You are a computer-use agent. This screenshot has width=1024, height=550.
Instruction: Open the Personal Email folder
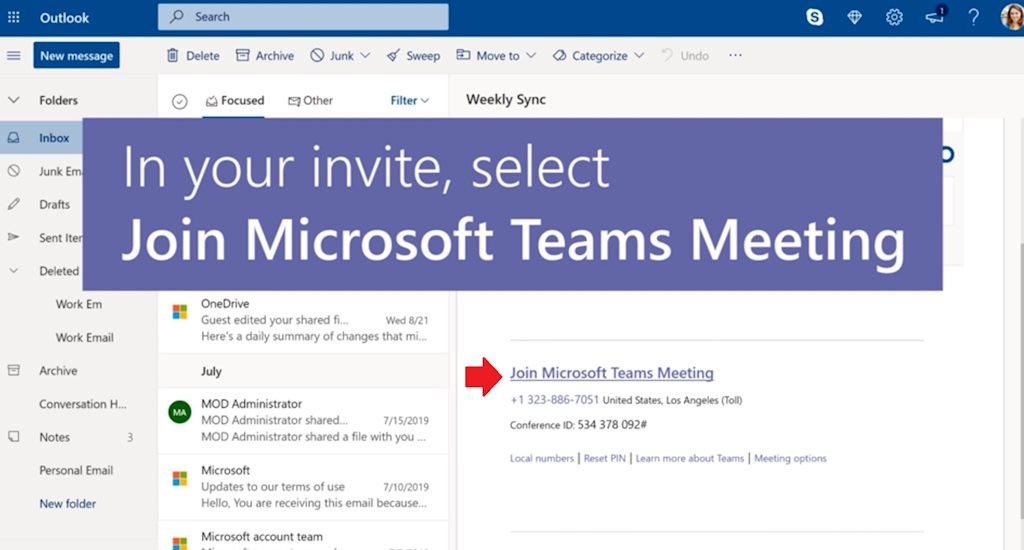pos(76,470)
